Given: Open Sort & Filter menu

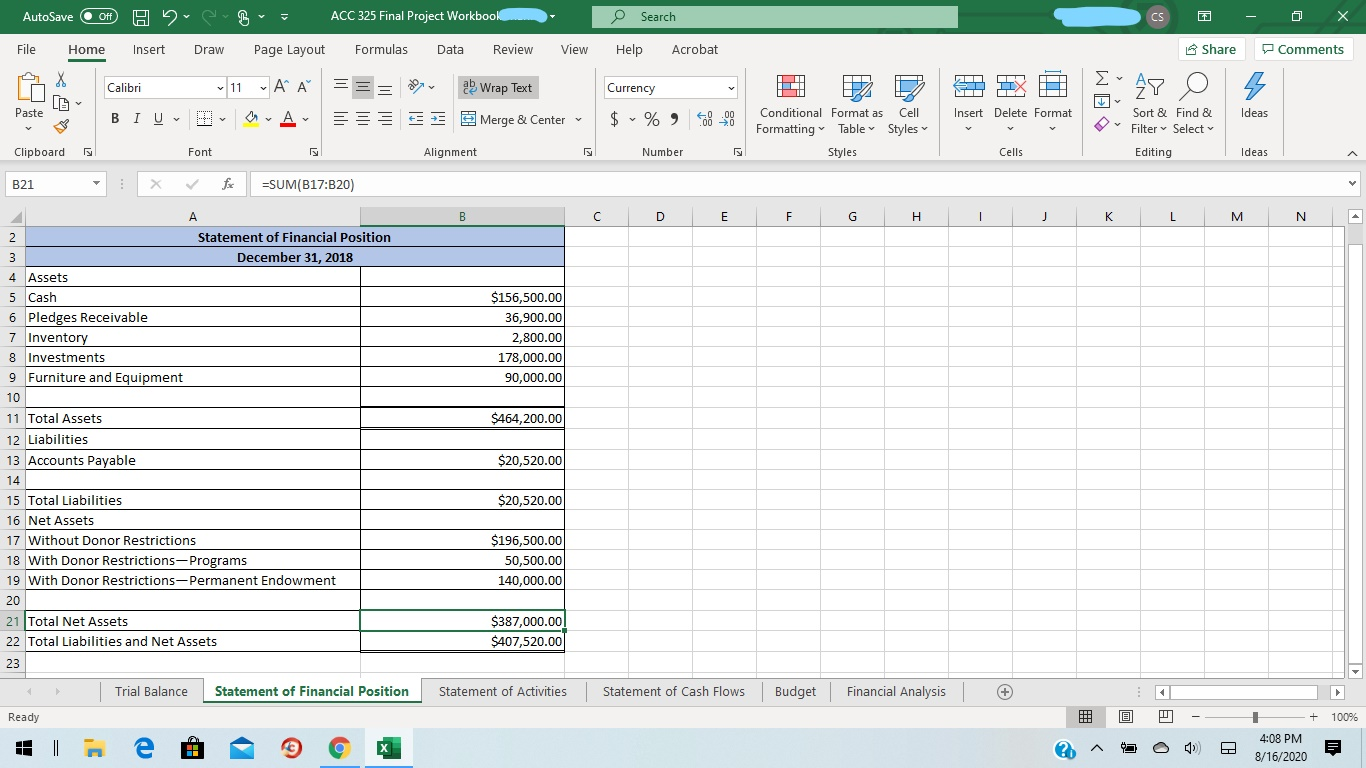Looking at the screenshot, I should [1150, 104].
